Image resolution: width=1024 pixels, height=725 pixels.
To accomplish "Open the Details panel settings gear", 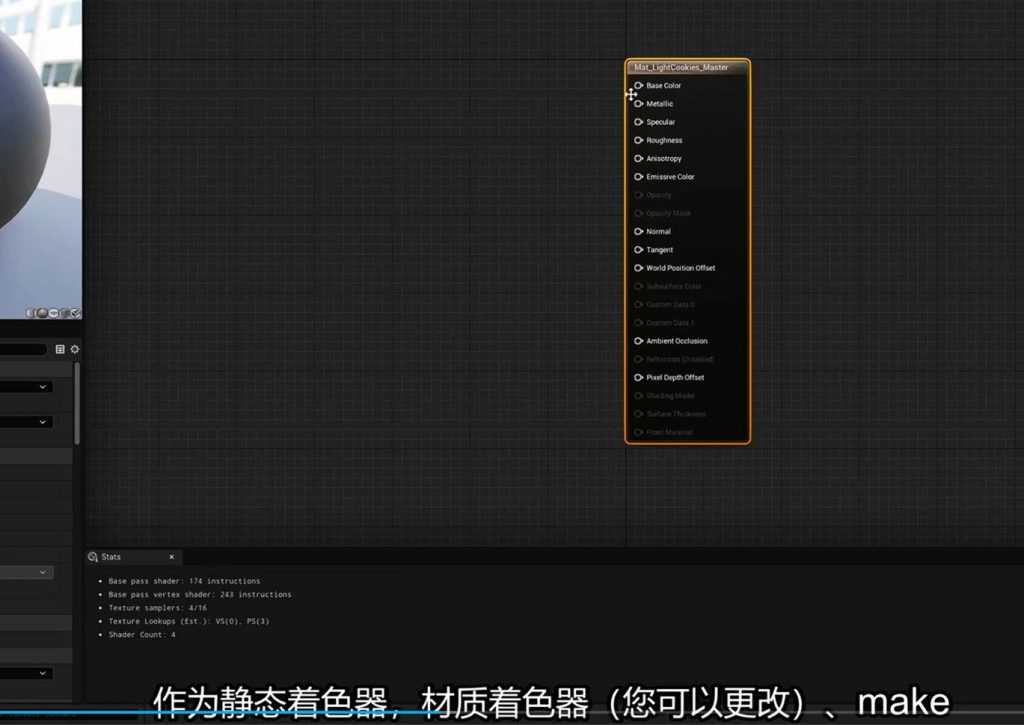I will 74,349.
